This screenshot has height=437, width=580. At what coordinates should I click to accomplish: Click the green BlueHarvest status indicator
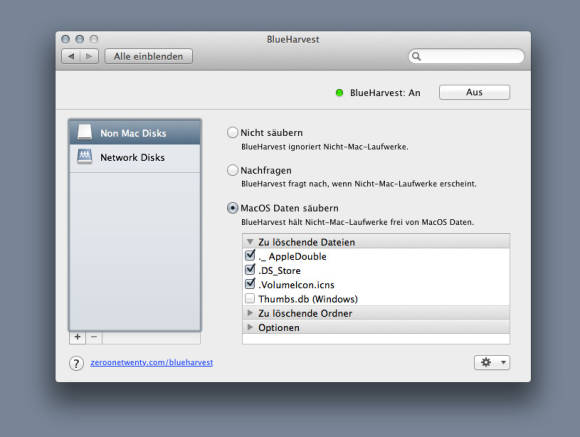pyautogui.click(x=339, y=93)
